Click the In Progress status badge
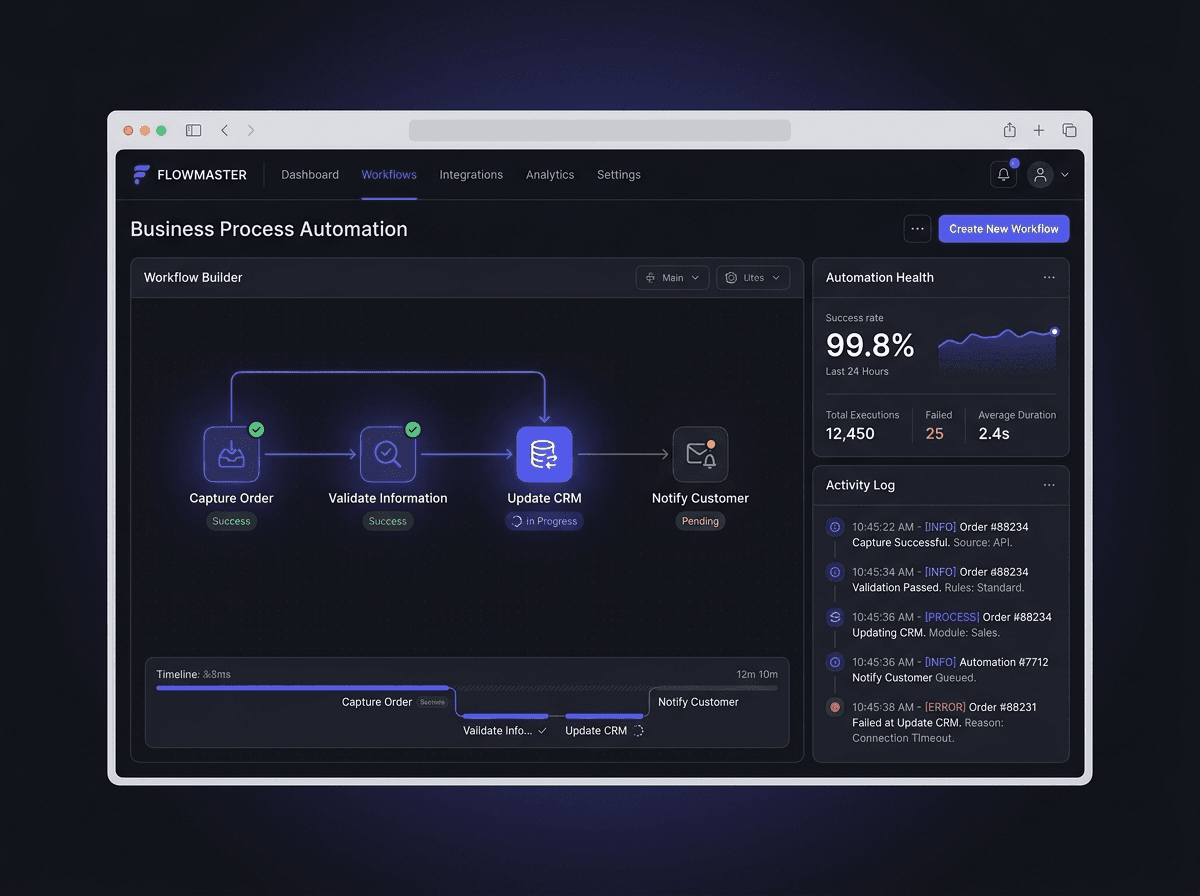The width and height of the screenshot is (1200, 896). pyautogui.click(x=544, y=521)
